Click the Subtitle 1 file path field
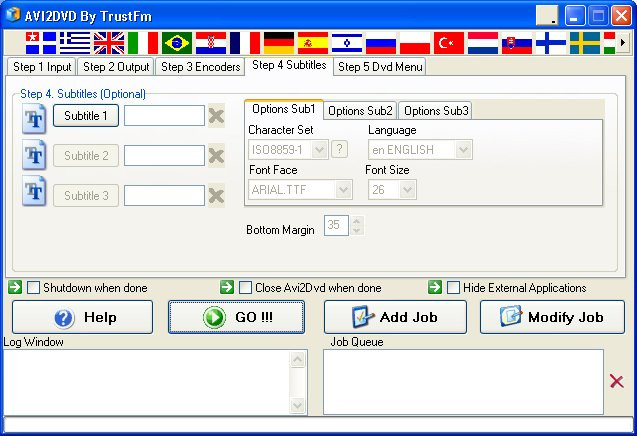This screenshot has height=436, width=637. point(164,116)
